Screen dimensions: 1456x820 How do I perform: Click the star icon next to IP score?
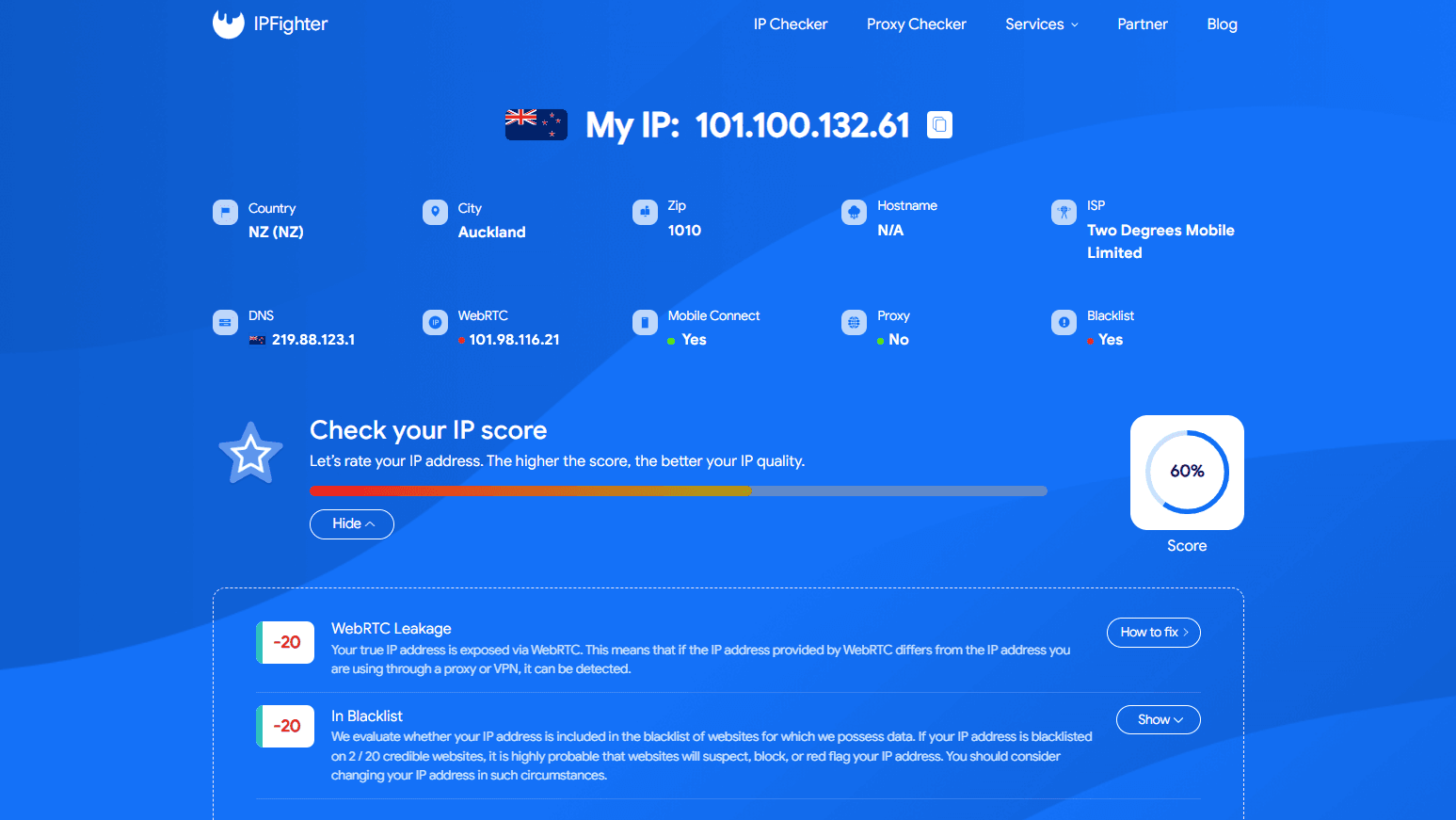(250, 454)
